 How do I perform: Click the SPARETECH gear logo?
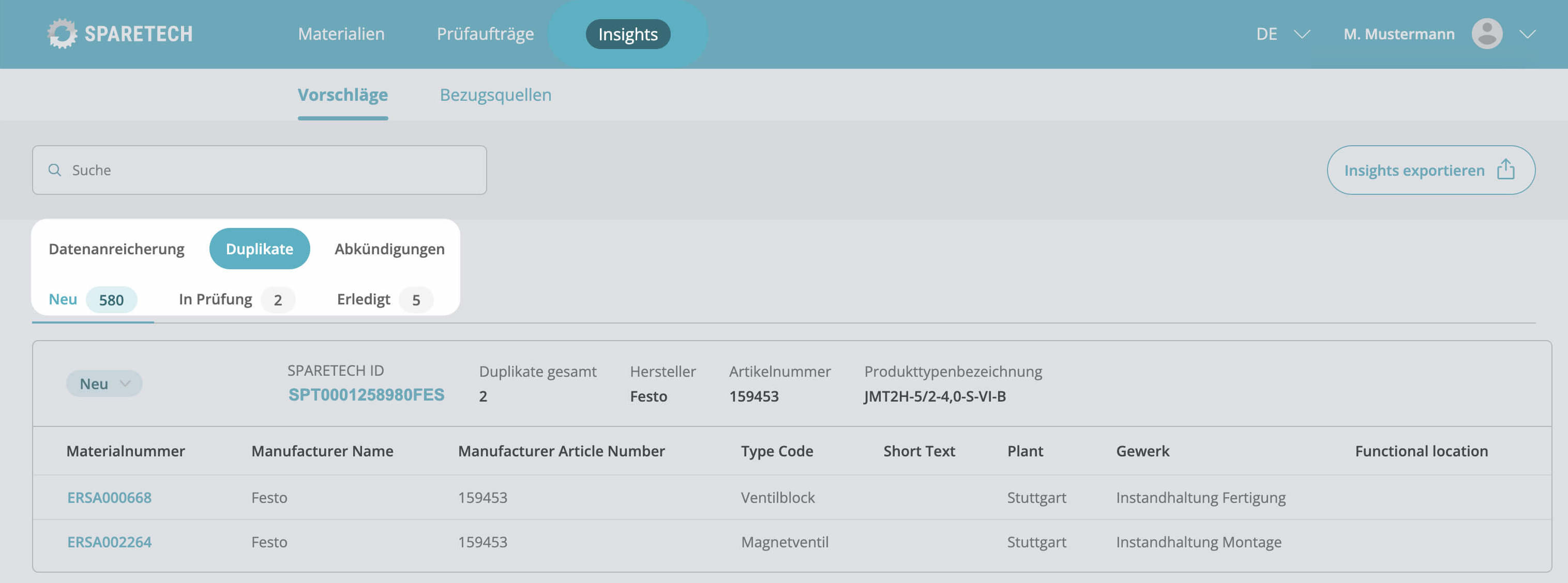pos(62,34)
